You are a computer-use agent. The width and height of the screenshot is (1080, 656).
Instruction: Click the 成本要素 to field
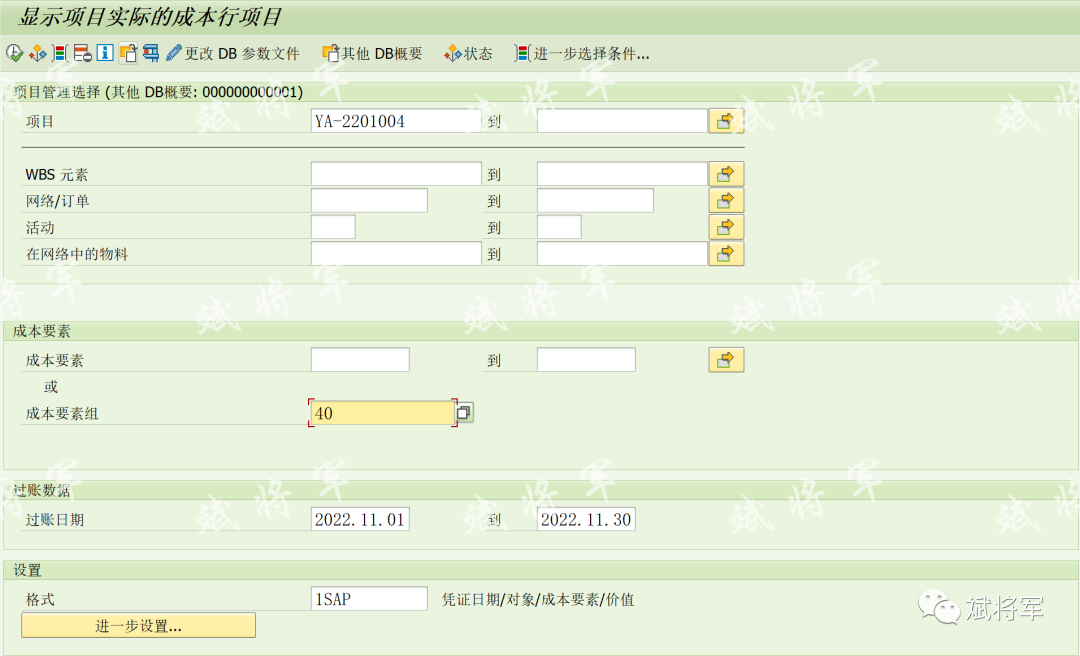[x=586, y=360]
